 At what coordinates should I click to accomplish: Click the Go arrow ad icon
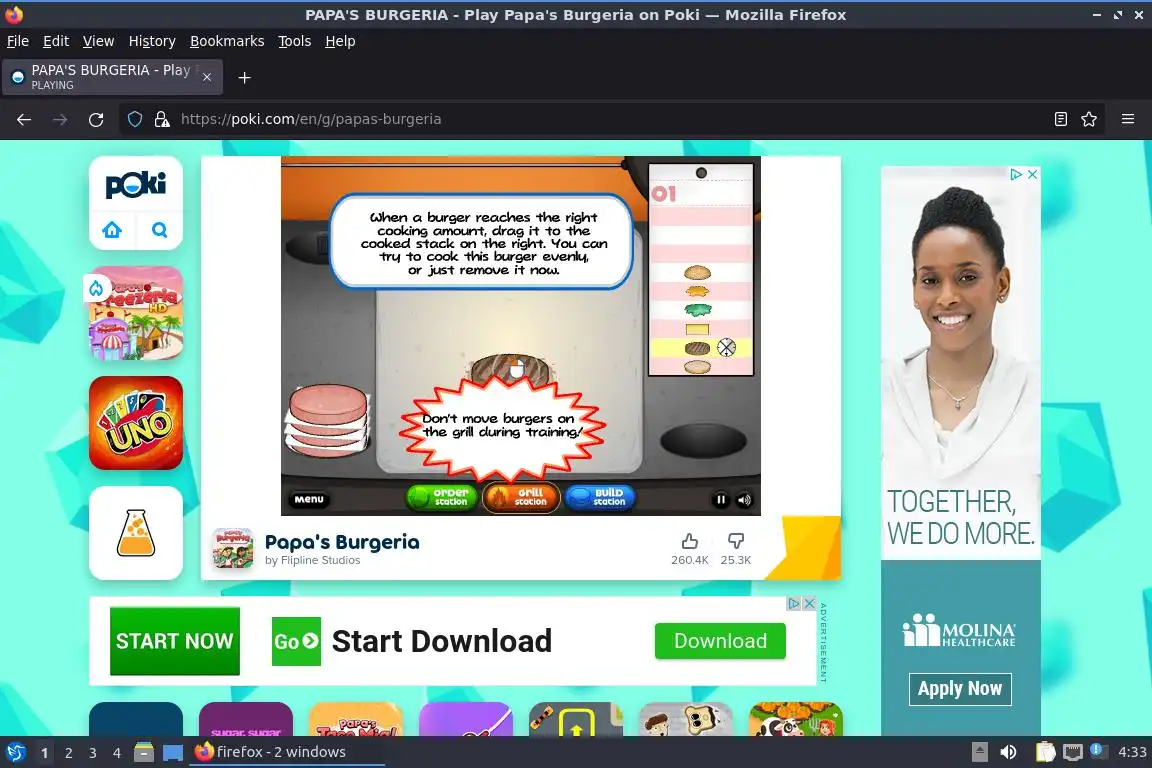pos(296,642)
